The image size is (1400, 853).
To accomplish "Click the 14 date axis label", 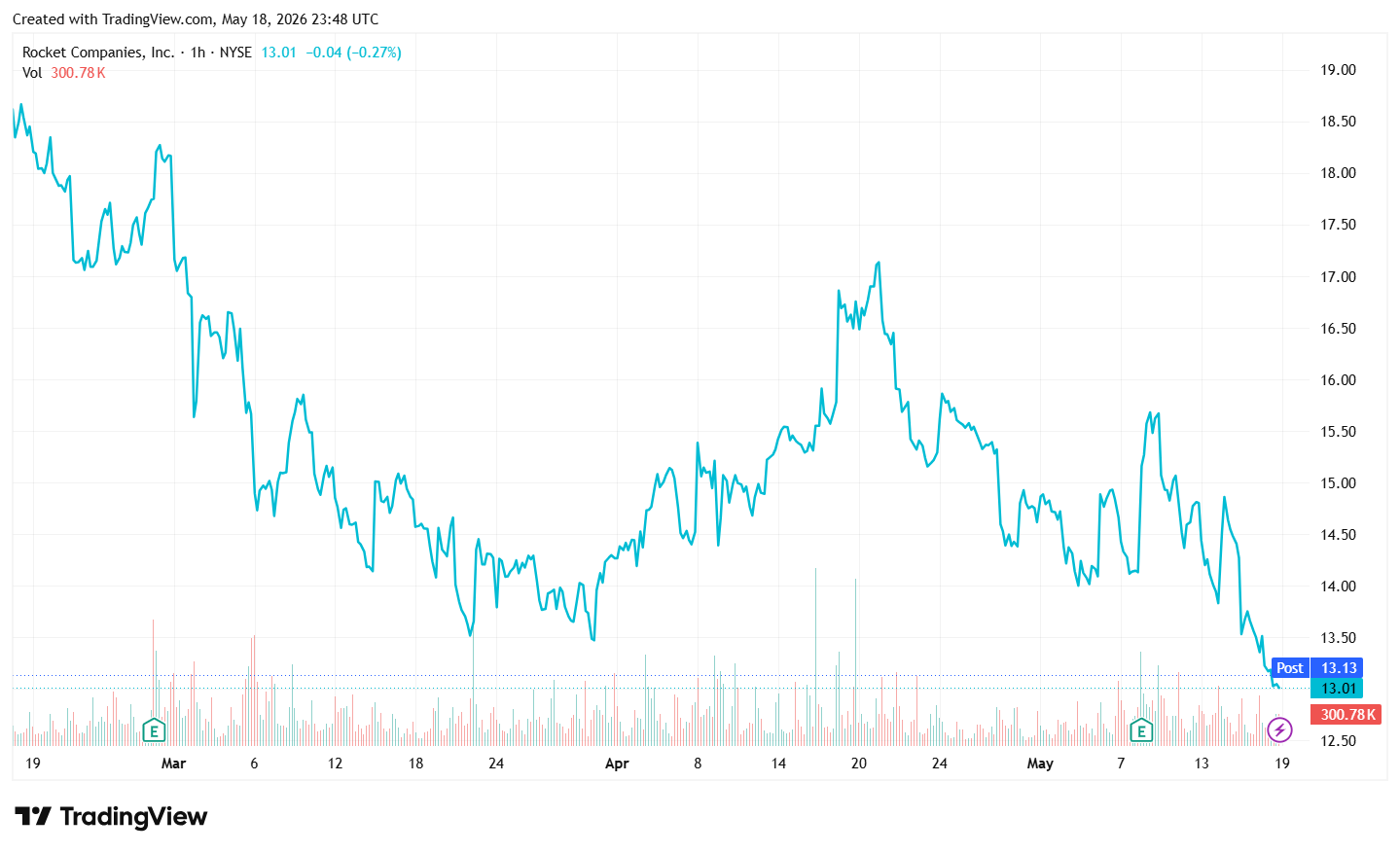I will [778, 764].
